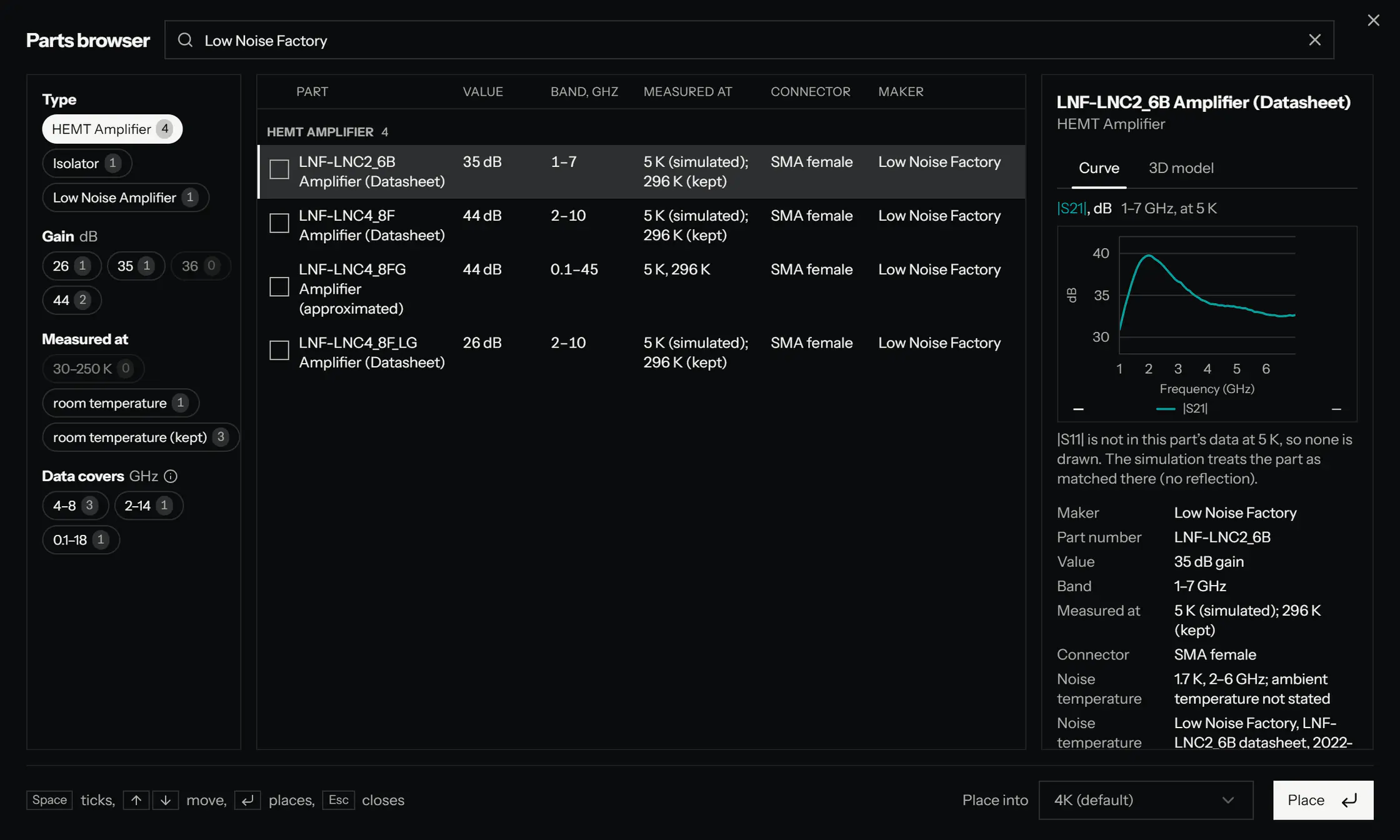Close the Parts browser dialog

[x=1373, y=20]
